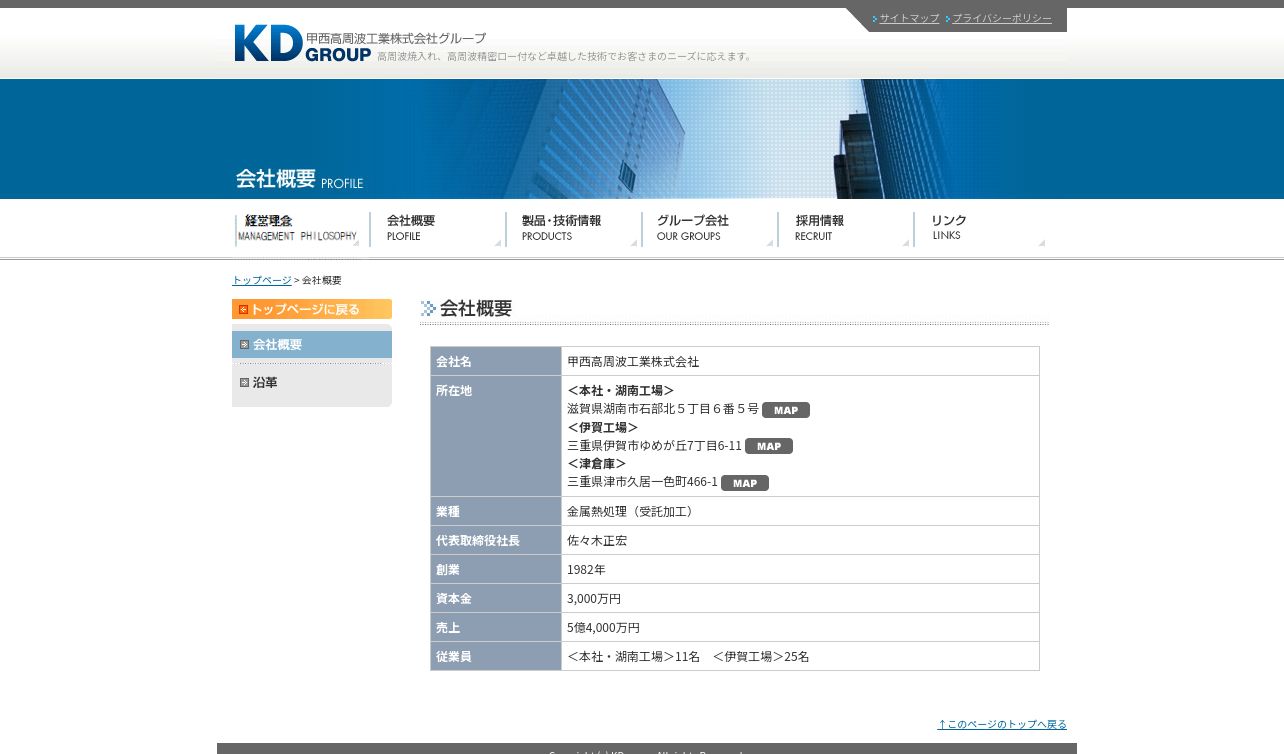Open the サイトマップ link
1284x754 pixels.
909,19
